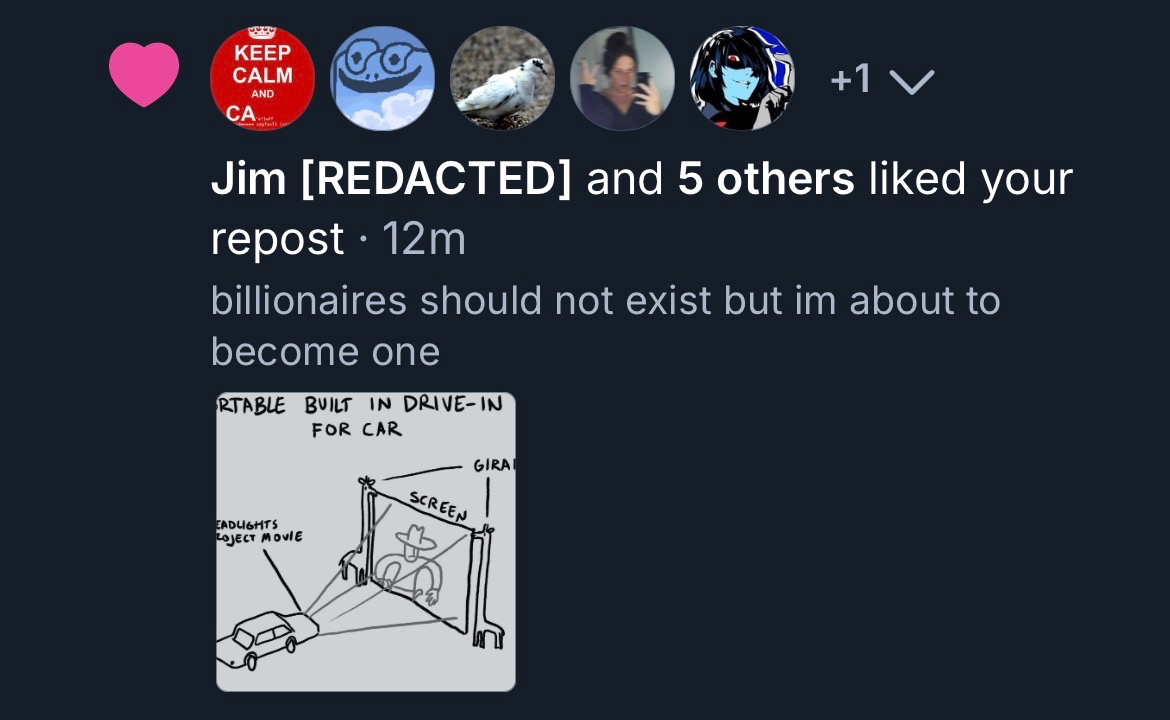
Task: Click the +1 additional likers count
Action: click(x=850, y=80)
